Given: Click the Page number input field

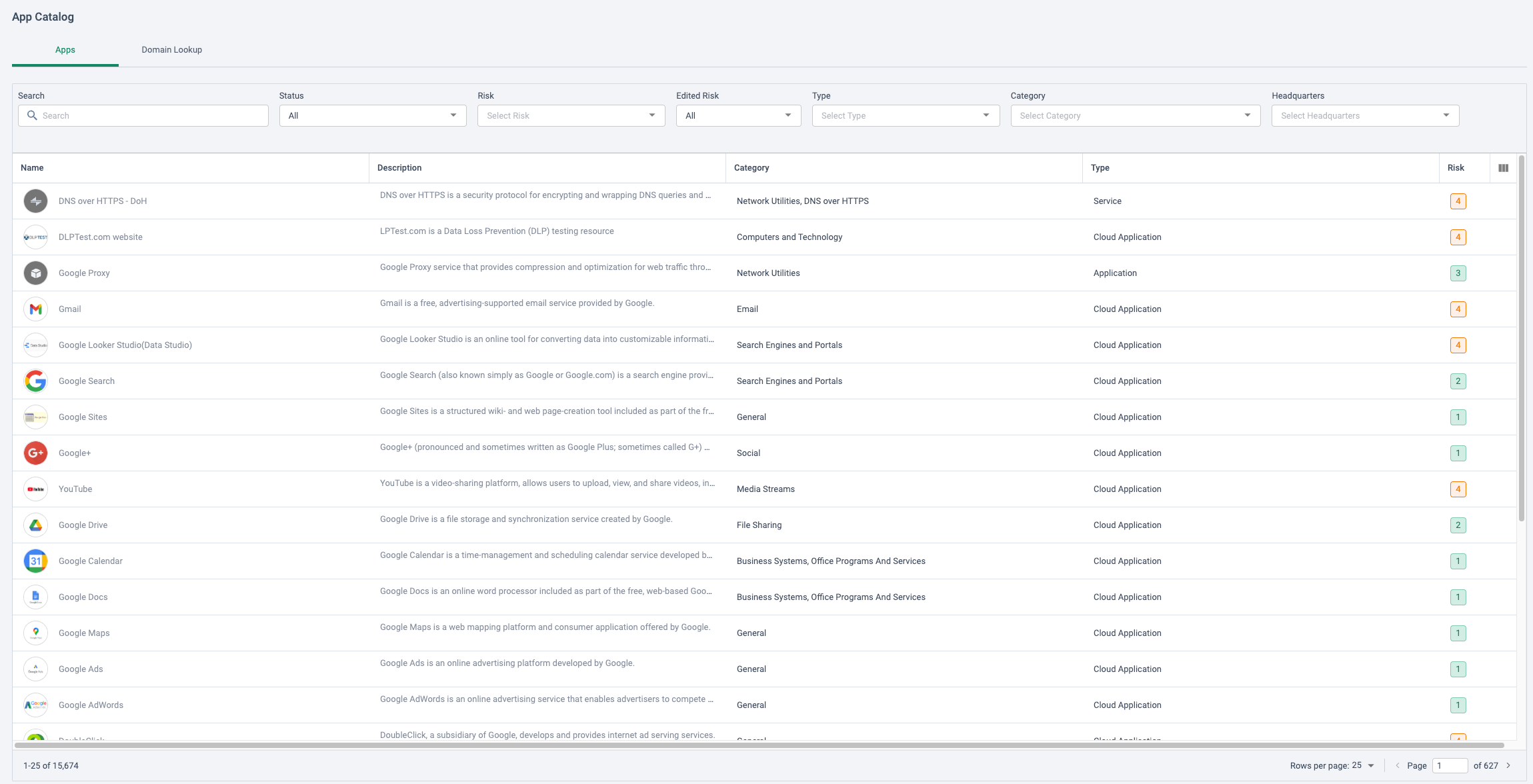Looking at the screenshot, I should point(1450,765).
